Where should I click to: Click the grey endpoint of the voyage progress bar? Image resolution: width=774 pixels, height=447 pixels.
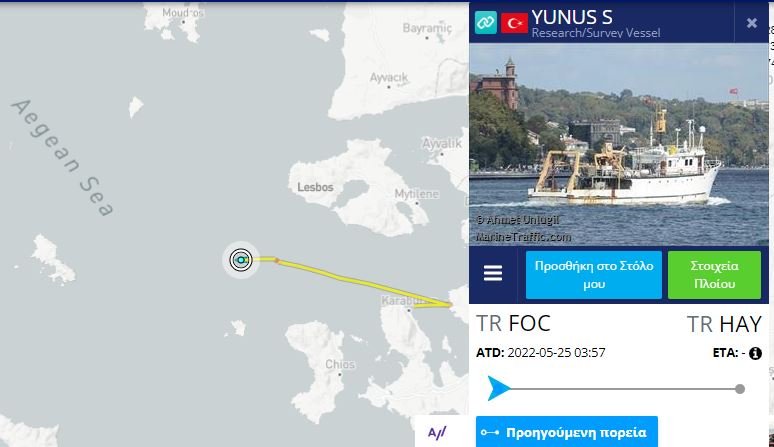coord(739,389)
